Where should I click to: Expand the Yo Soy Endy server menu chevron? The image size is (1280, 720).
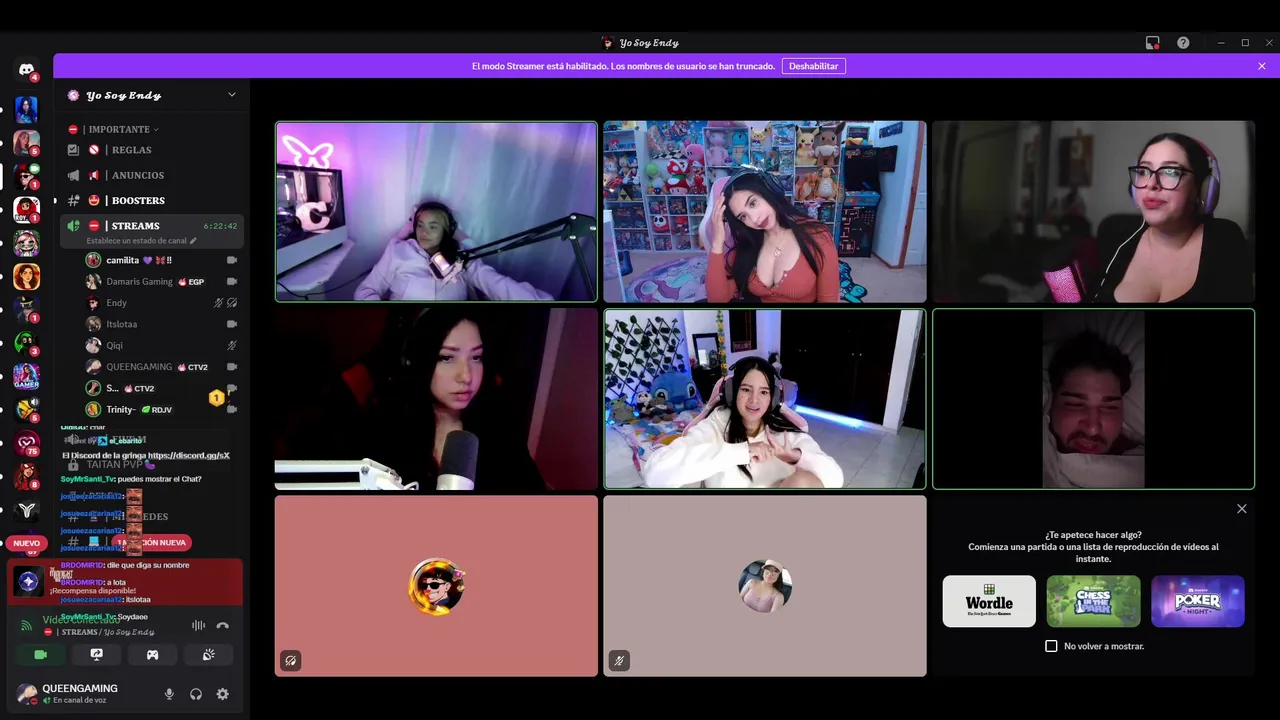[x=232, y=95]
